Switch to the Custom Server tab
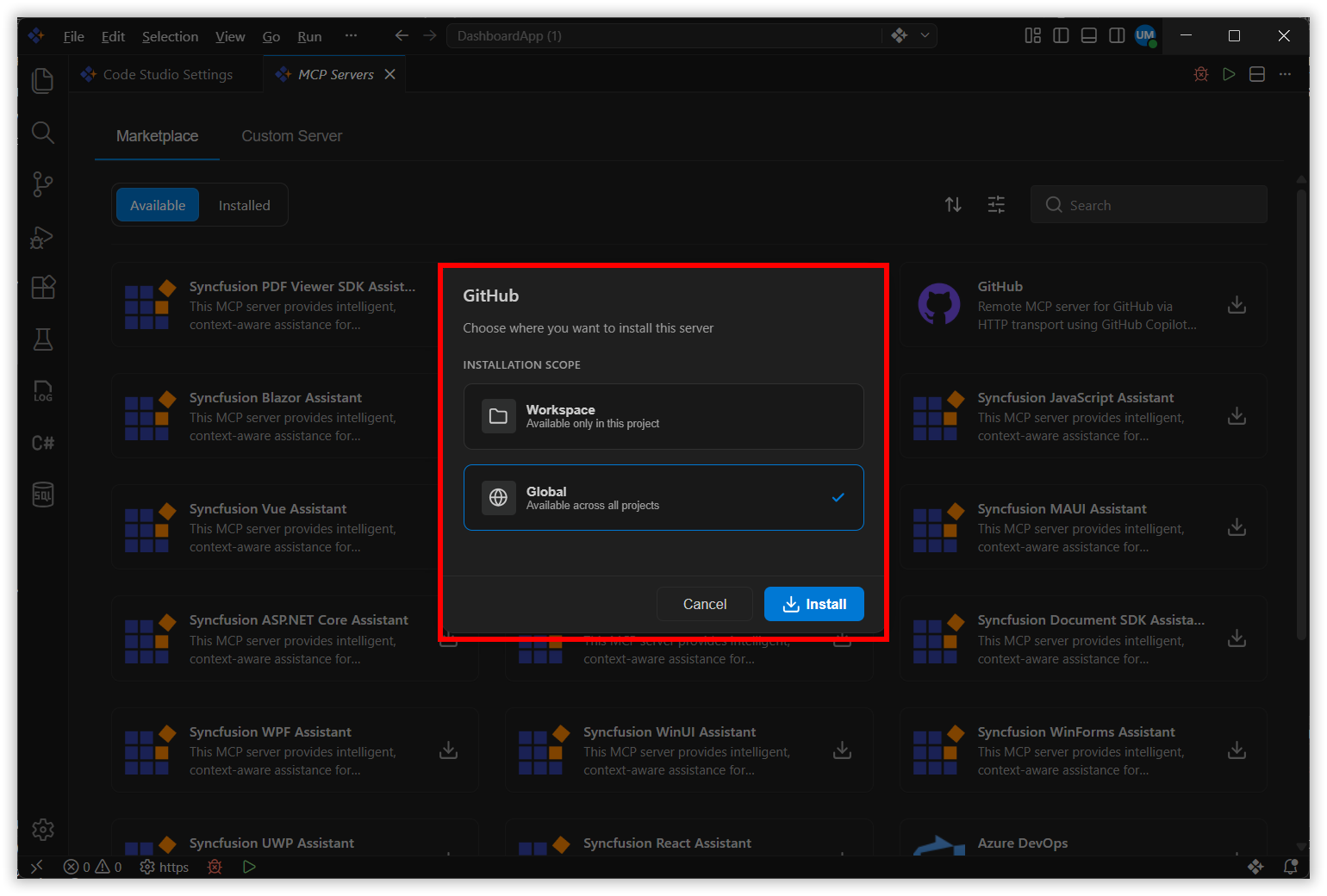This screenshot has width=1327, height=896. pos(292,136)
